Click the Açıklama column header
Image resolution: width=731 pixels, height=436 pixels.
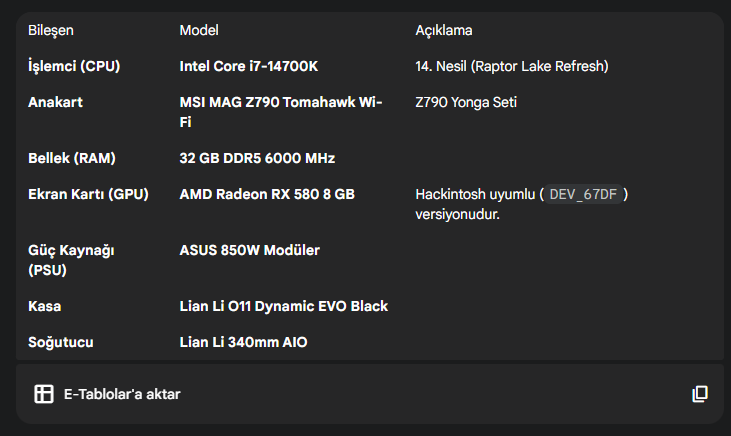point(444,31)
